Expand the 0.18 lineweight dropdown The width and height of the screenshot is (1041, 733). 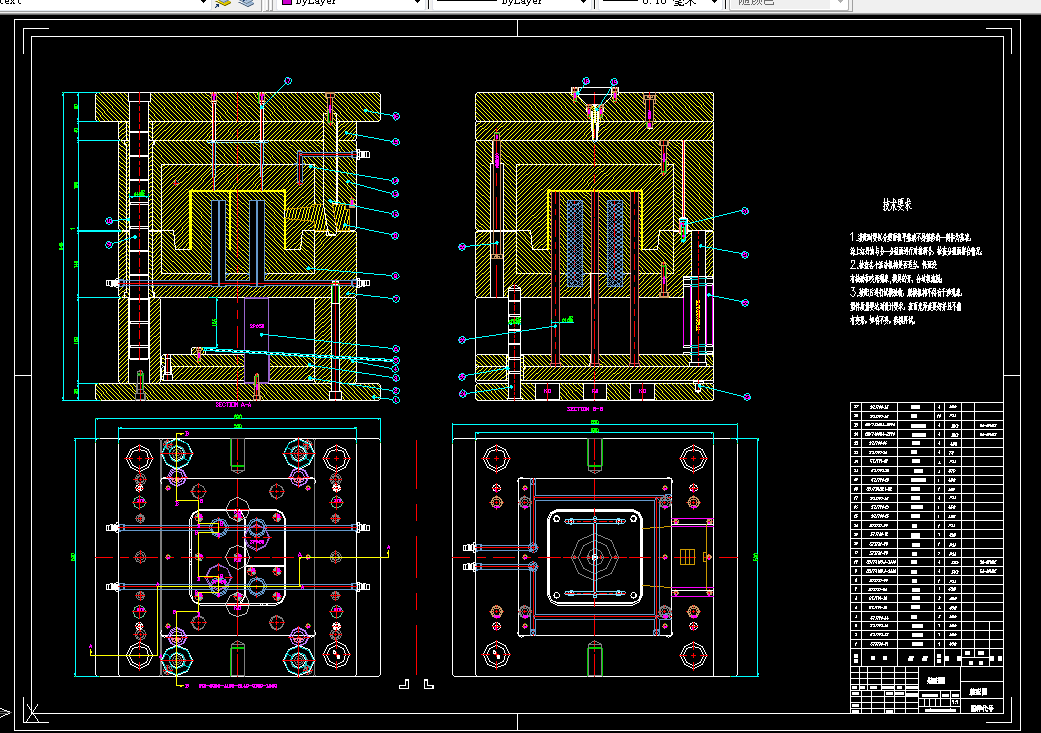pos(714,3)
